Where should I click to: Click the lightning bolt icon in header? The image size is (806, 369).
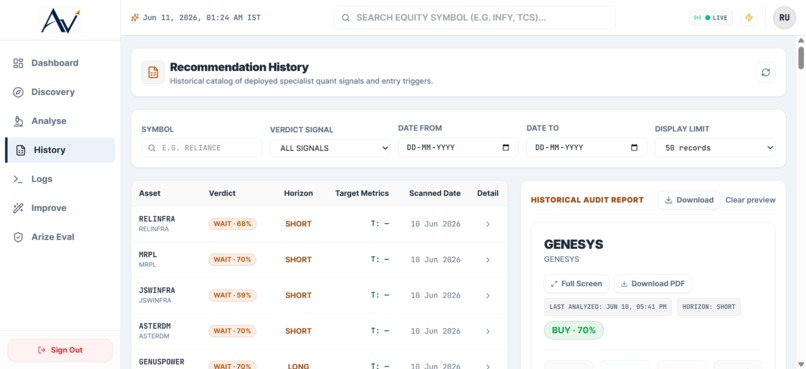click(x=749, y=17)
